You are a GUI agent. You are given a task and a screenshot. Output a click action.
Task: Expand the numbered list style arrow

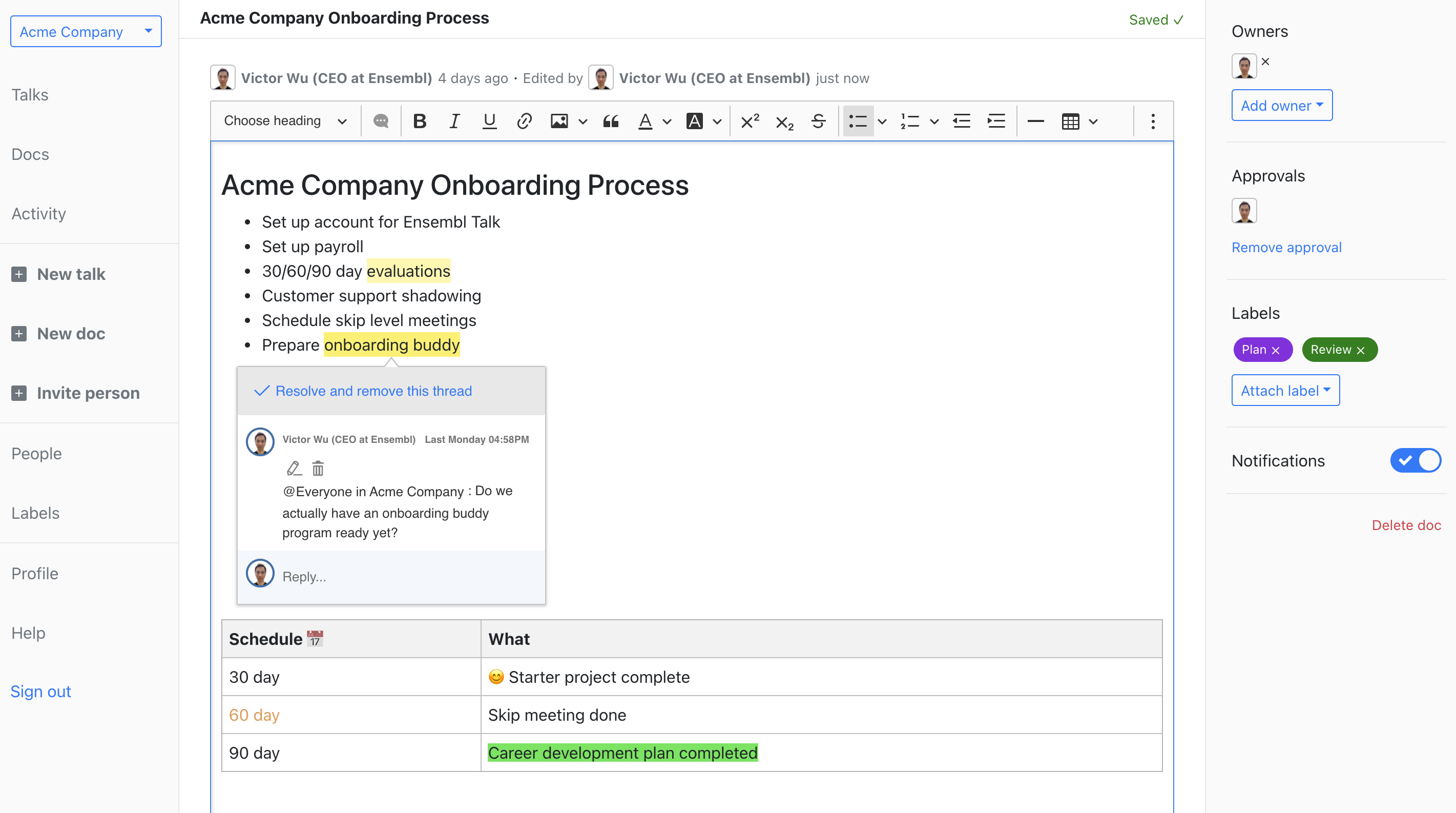[934, 121]
